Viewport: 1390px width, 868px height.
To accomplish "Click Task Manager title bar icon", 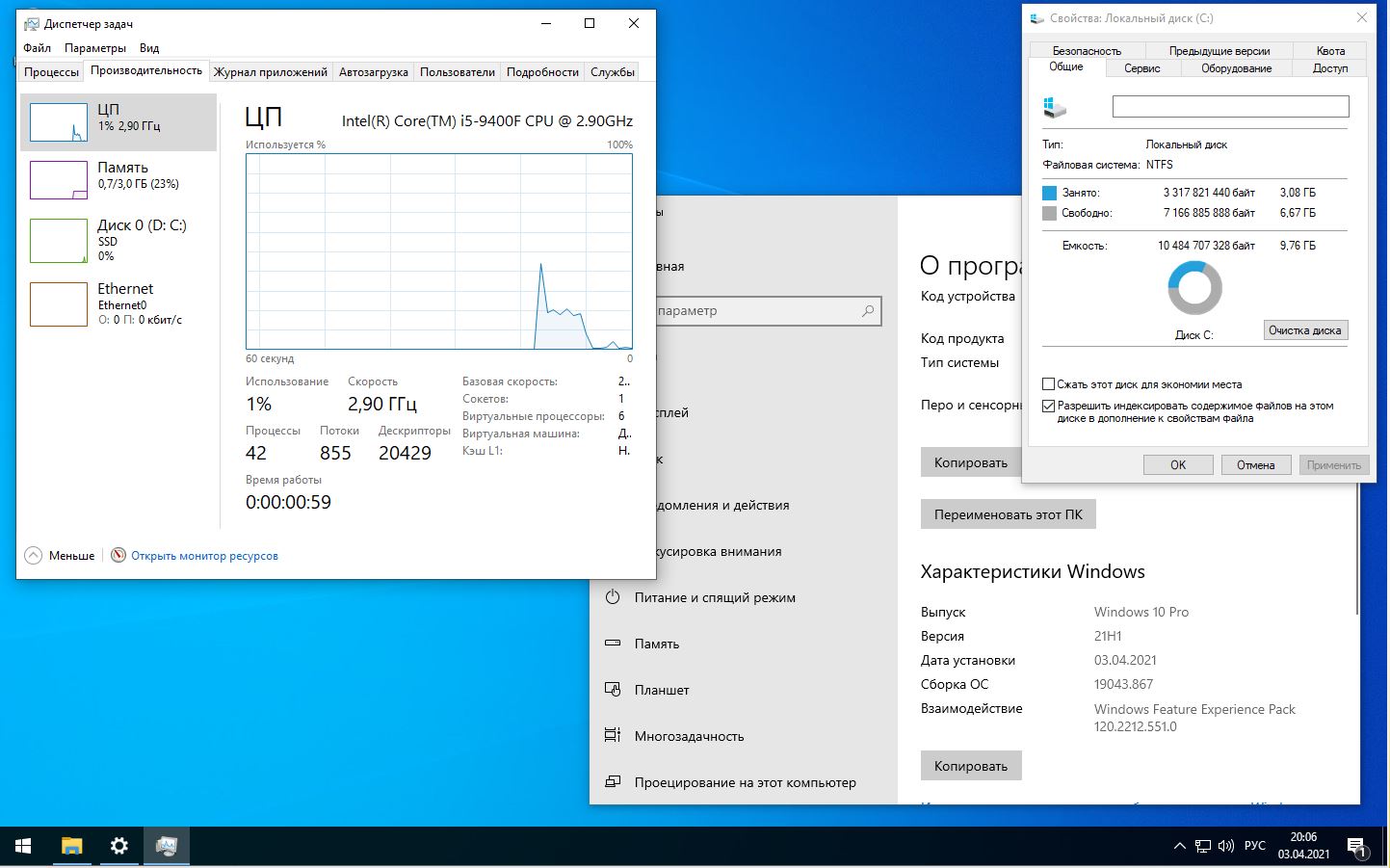I will point(32,24).
